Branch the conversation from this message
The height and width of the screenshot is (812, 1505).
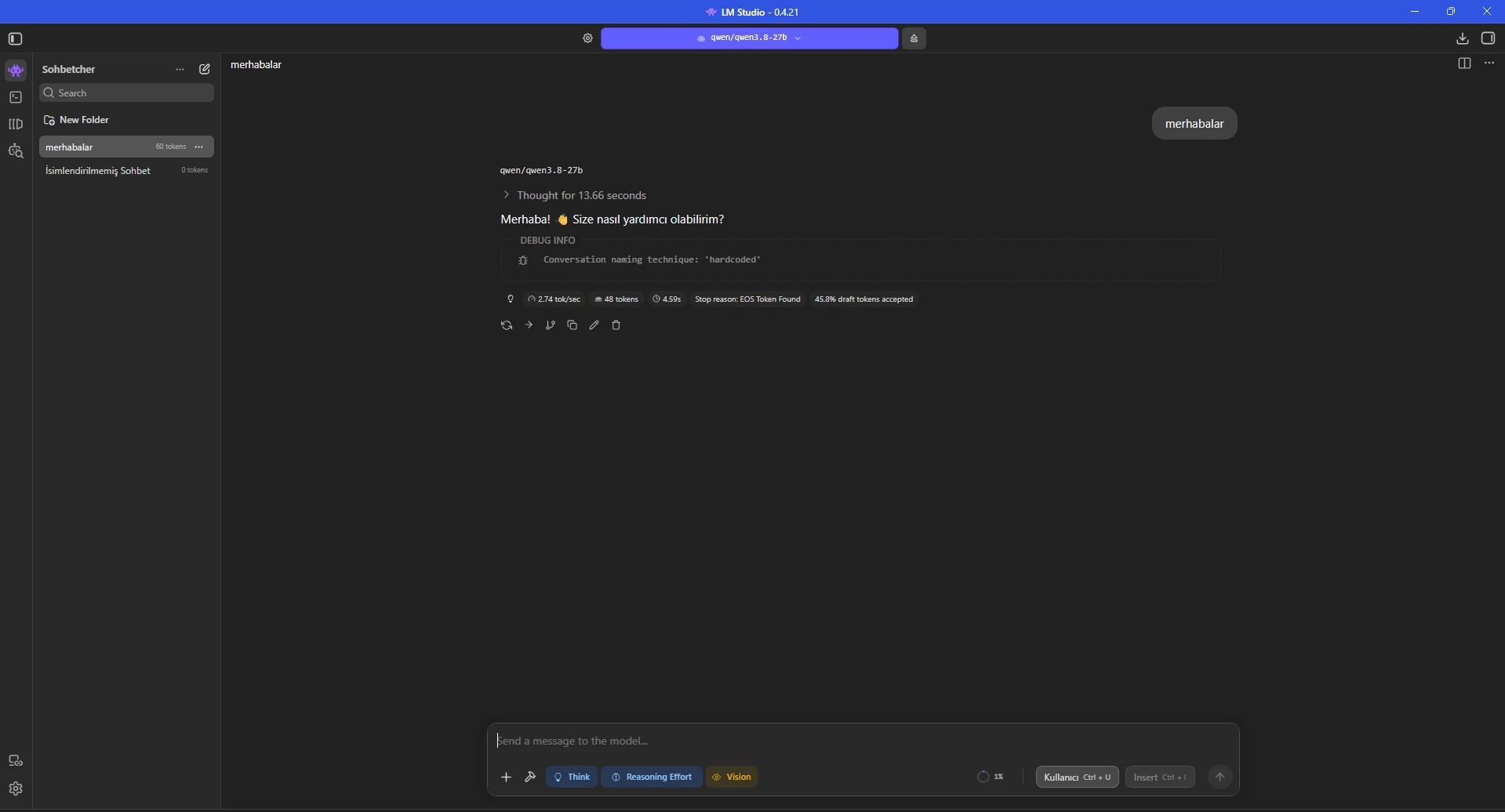click(551, 325)
